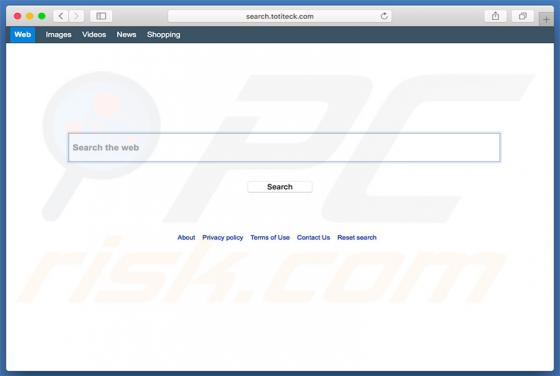Switch to the Videos tab

[x=94, y=35]
